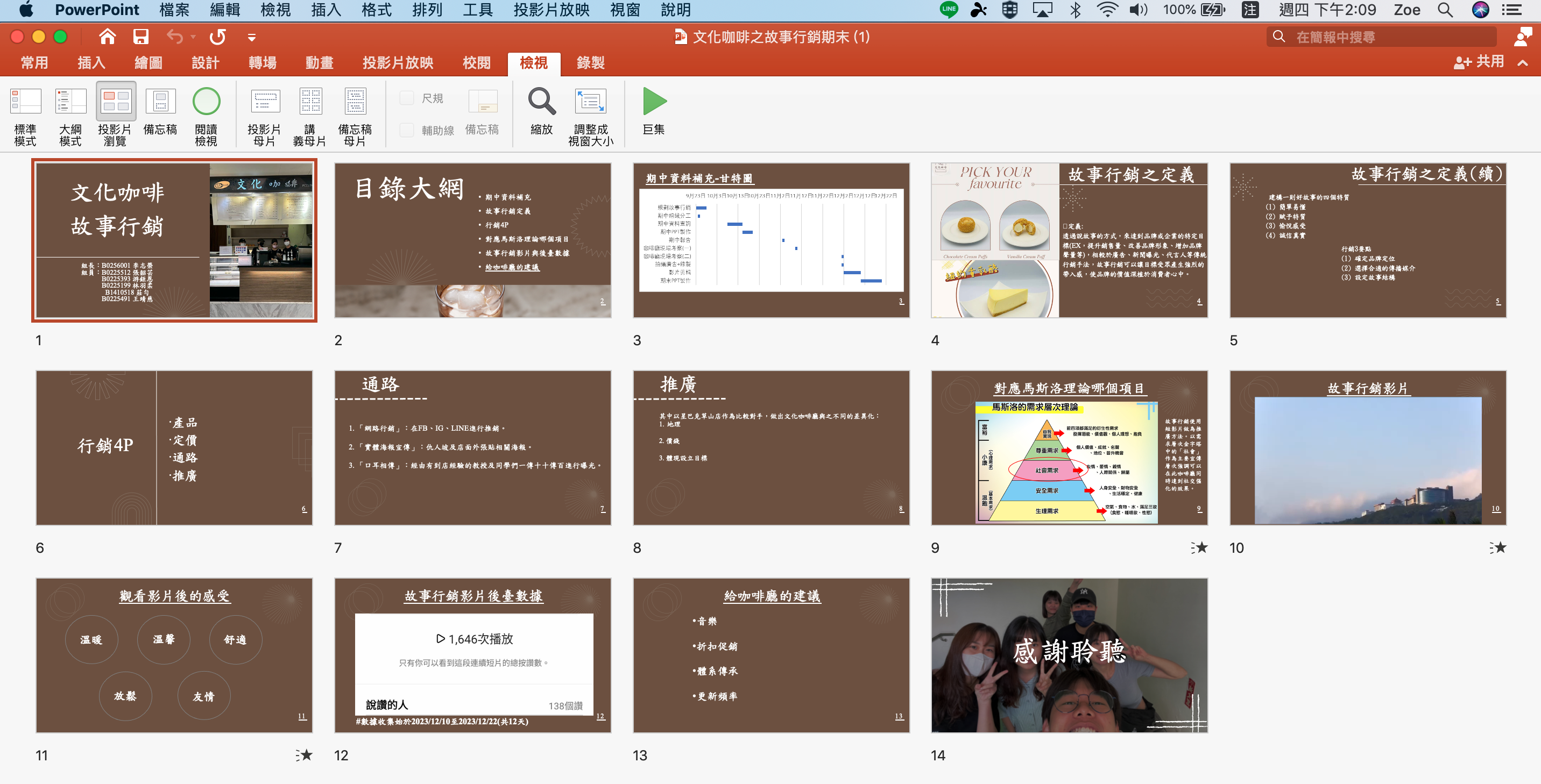Open Notes Page view (備忘稿) in views group
Image resolution: width=1541 pixels, height=784 pixels.
pos(160,112)
